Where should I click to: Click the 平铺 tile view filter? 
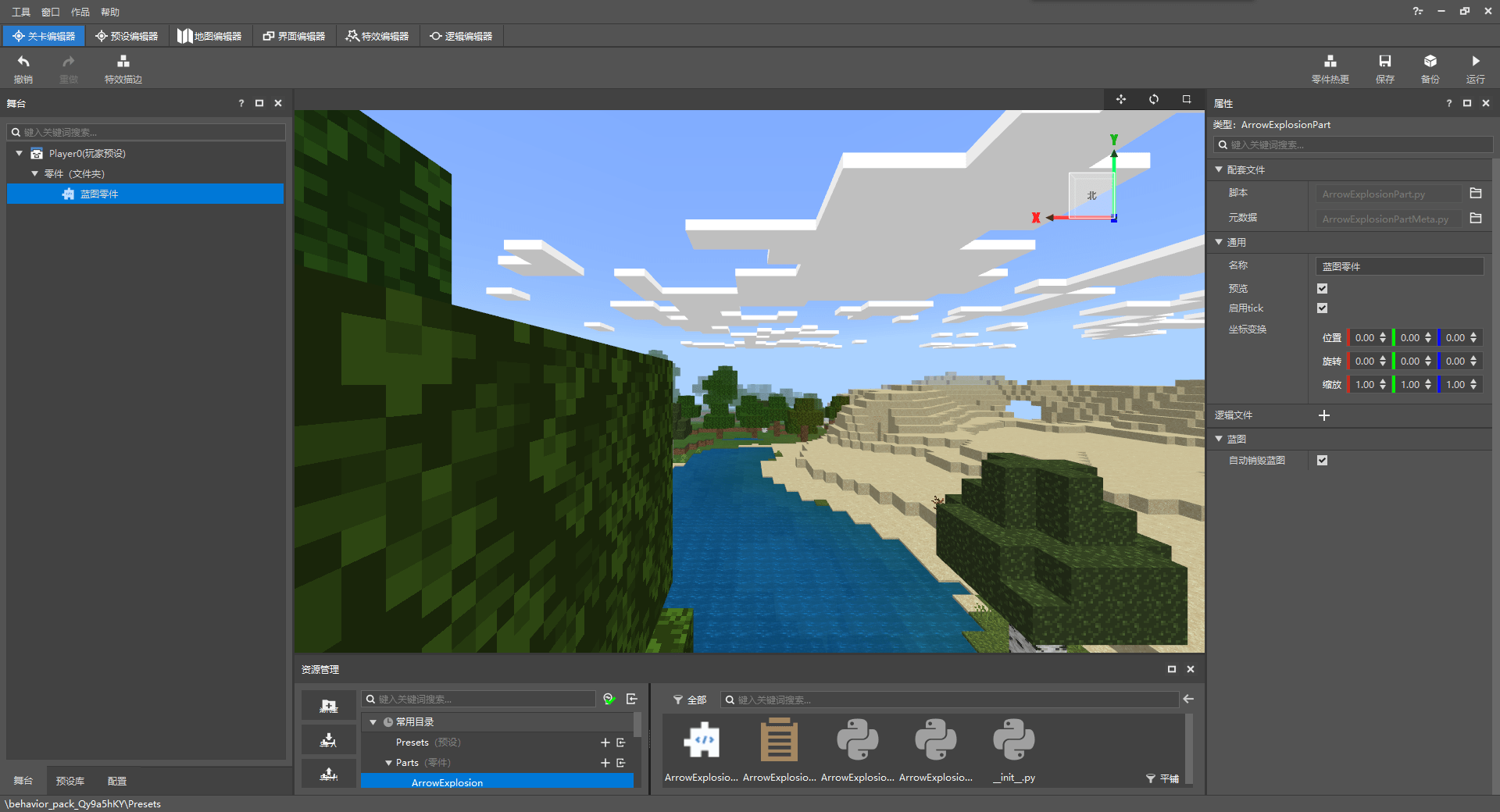coord(1162,778)
